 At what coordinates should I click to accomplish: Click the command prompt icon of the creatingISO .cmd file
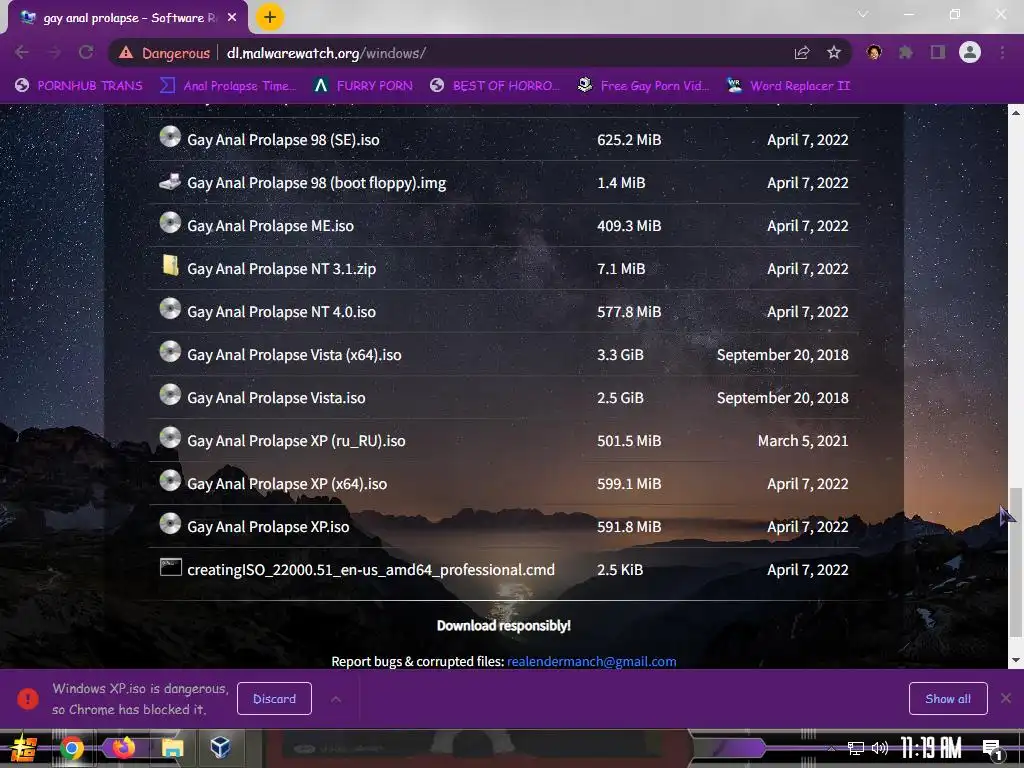170,567
